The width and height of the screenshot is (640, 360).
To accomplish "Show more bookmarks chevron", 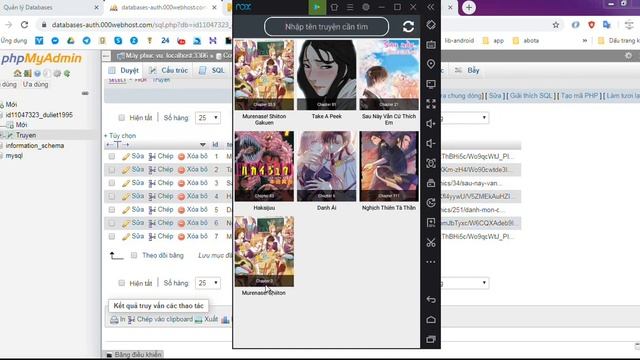I will 584,40.
